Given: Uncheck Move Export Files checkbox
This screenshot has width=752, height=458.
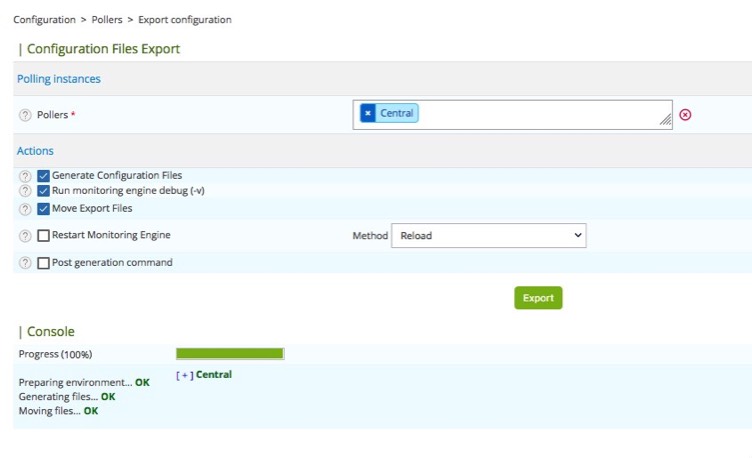Looking at the screenshot, I should (43, 209).
